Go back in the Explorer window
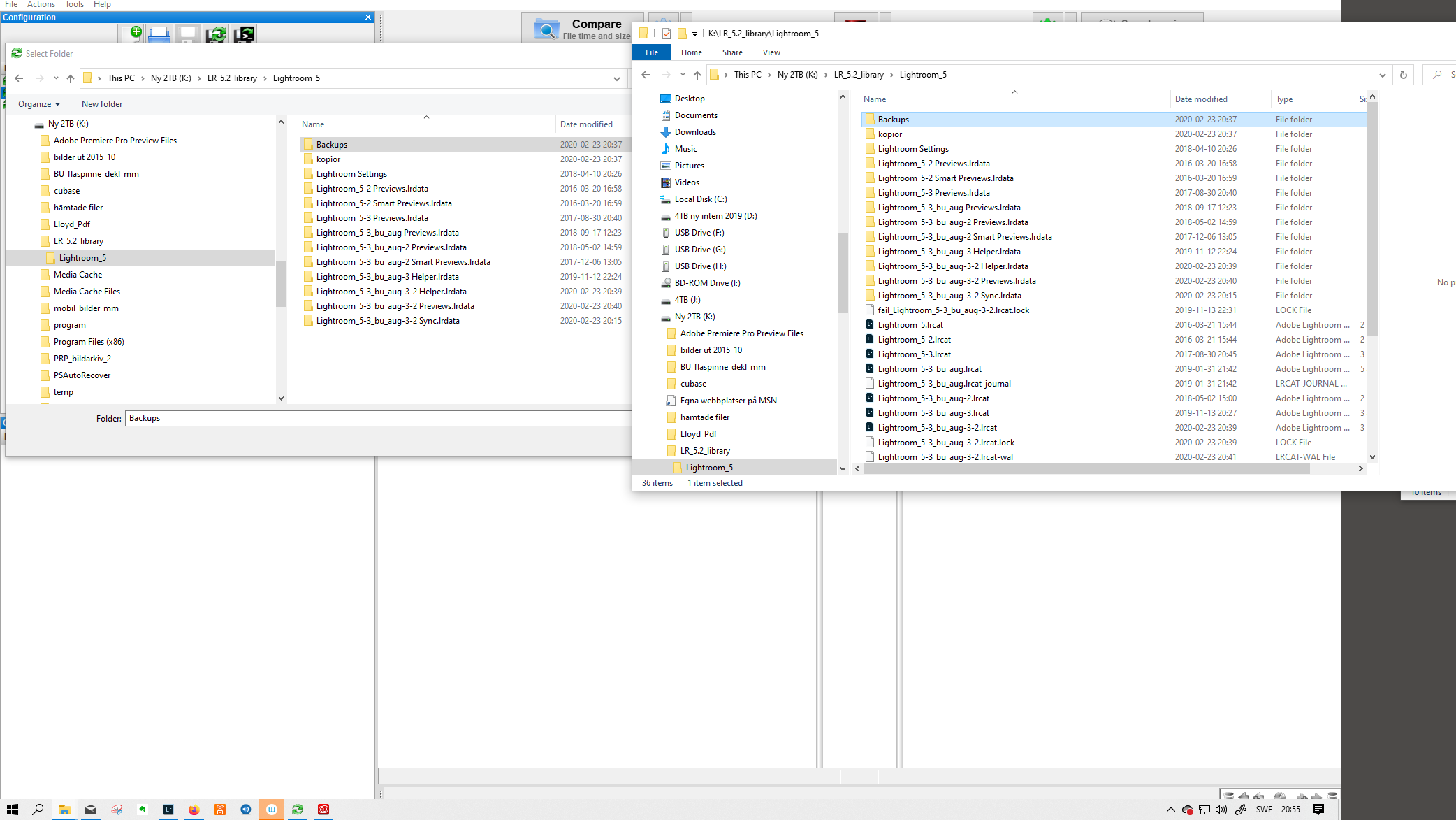 (646, 75)
